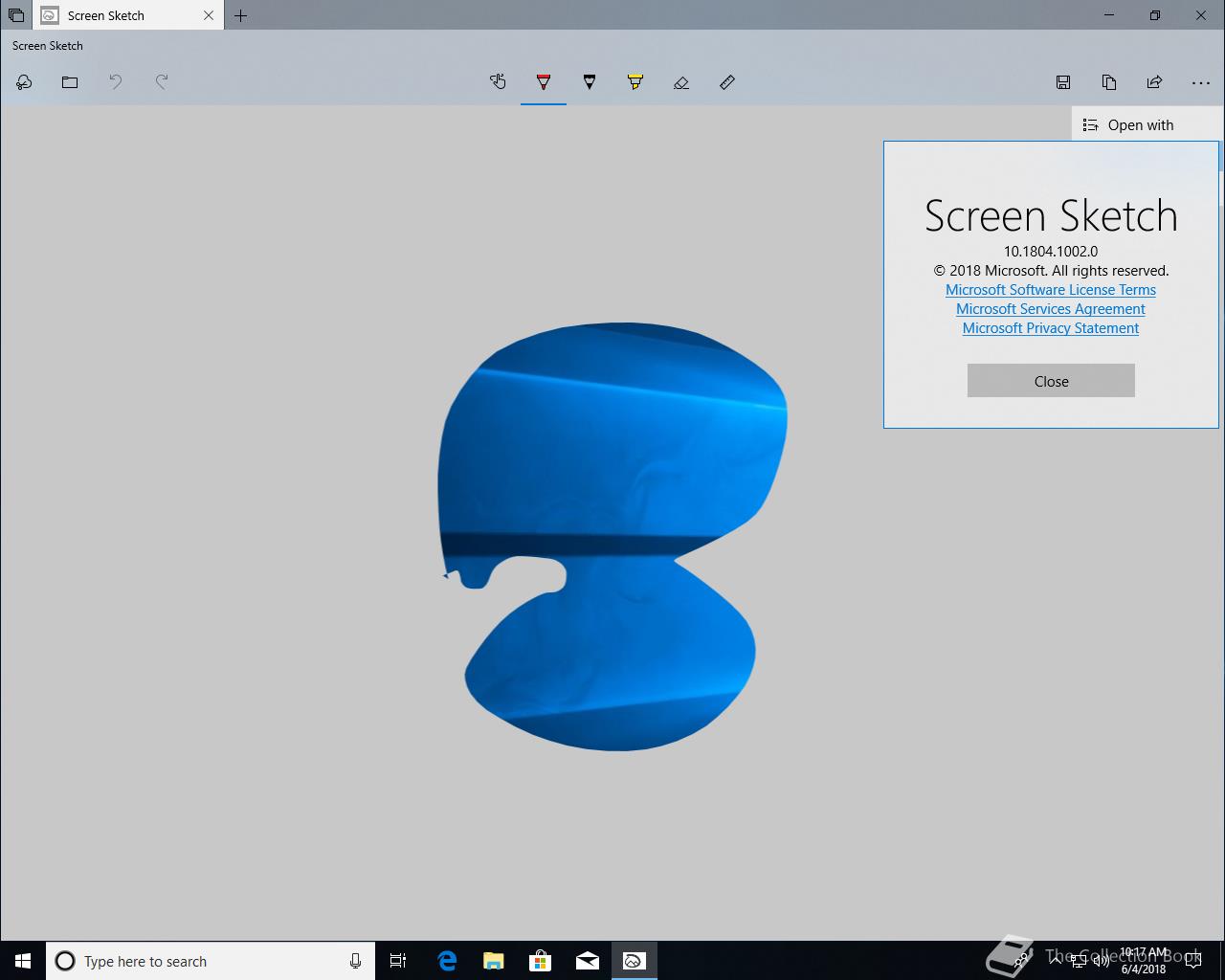Select the eraser tool
1225x980 pixels.
point(681,82)
